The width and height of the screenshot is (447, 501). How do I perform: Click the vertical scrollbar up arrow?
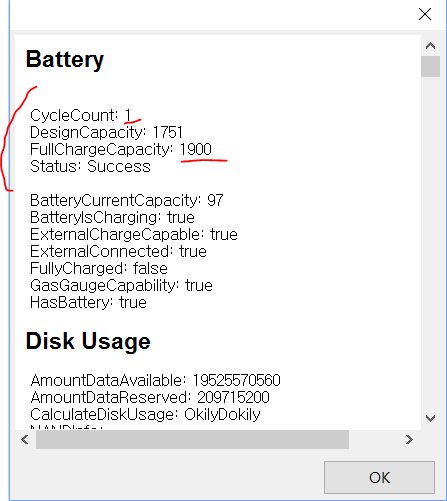click(x=430, y=46)
